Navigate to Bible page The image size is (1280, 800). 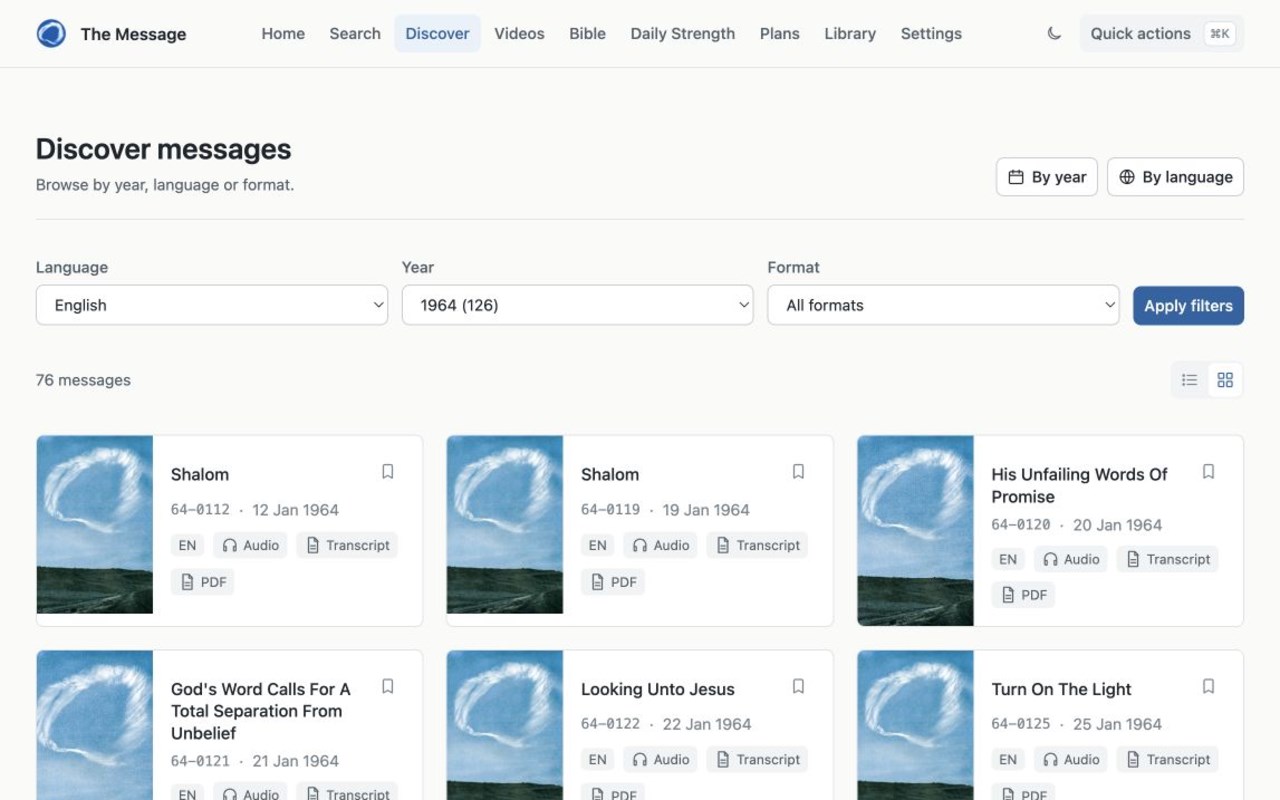point(587,34)
